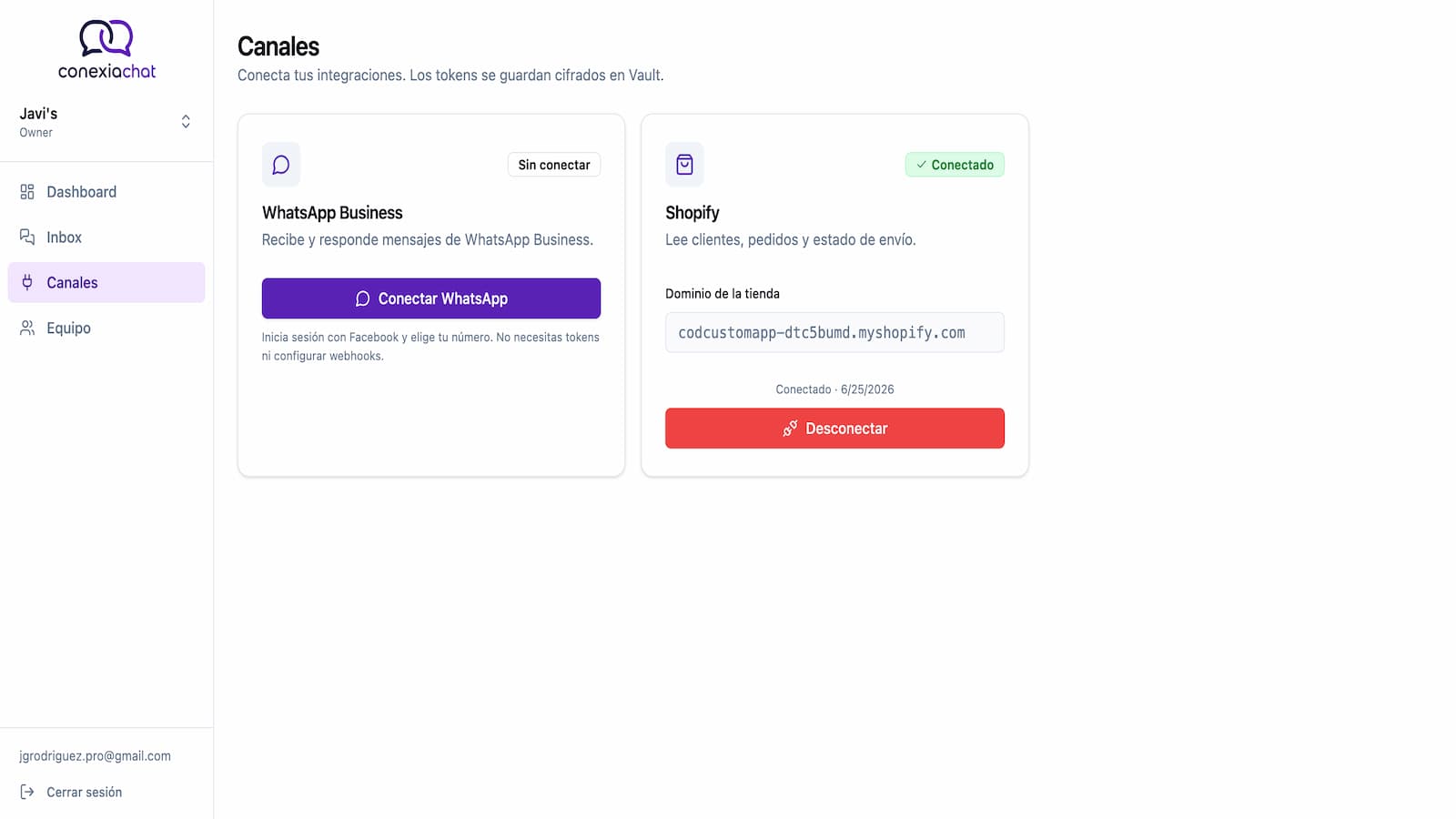Screen dimensions: 1456x819
Task: Click the Canales plug icon
Action: click(27, 282)
